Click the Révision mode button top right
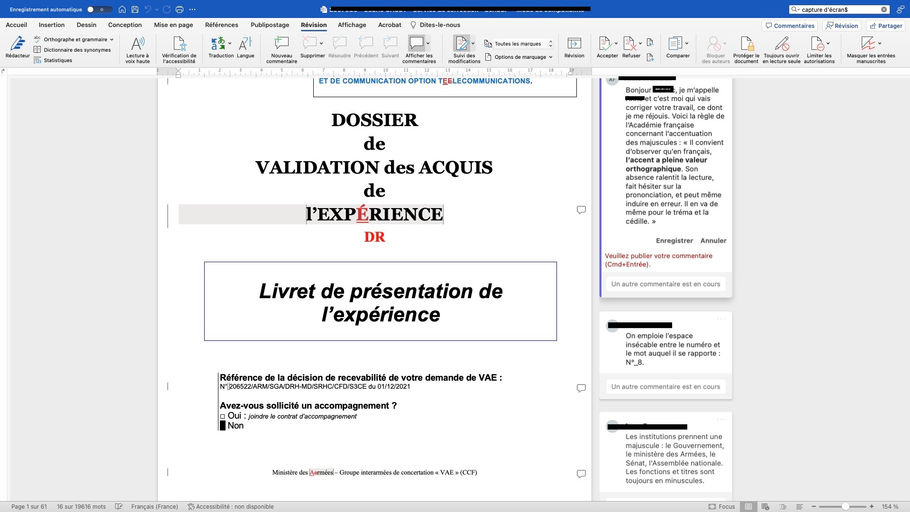Screen dimensions: 910x512 [842, 26]
